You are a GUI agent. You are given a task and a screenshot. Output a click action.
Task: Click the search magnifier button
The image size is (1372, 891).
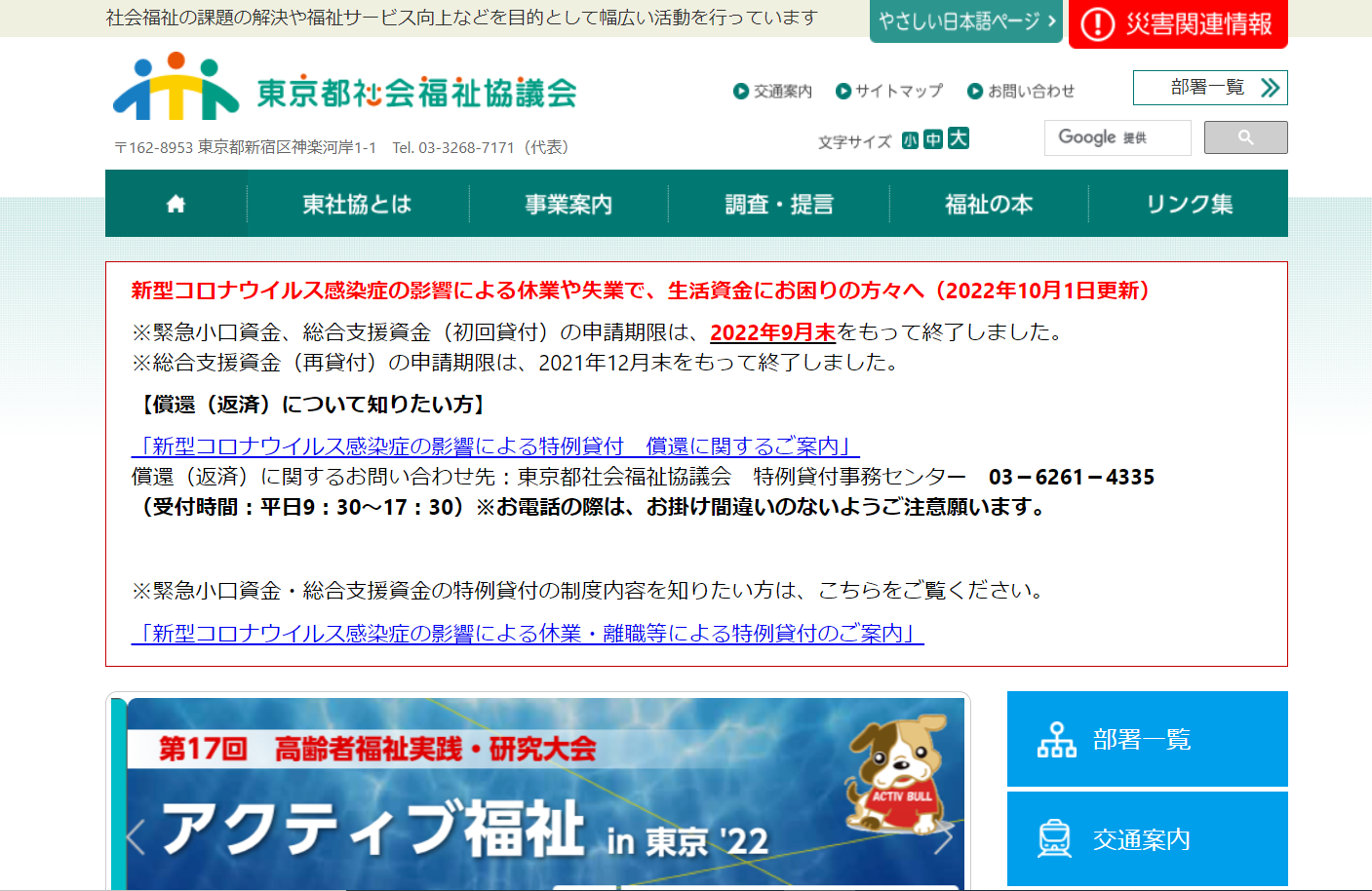1245,137
